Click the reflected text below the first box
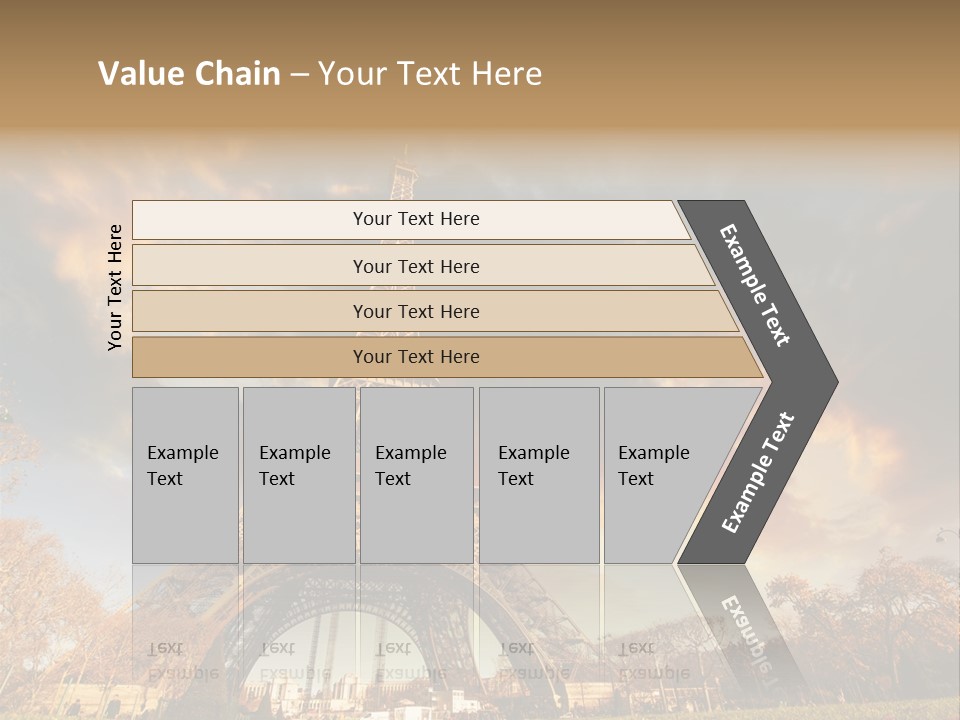960x720 pixels. 181,661
